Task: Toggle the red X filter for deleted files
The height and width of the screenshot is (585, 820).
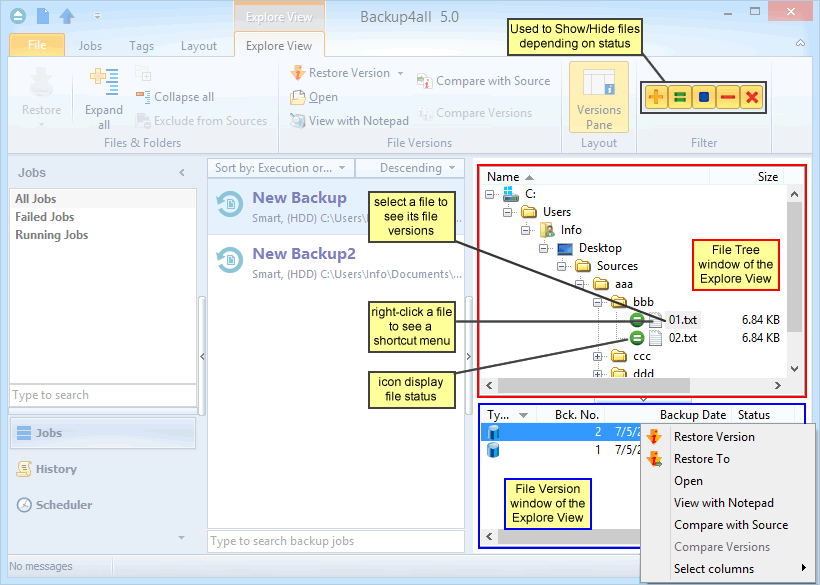Action: (x=752, y=97)
